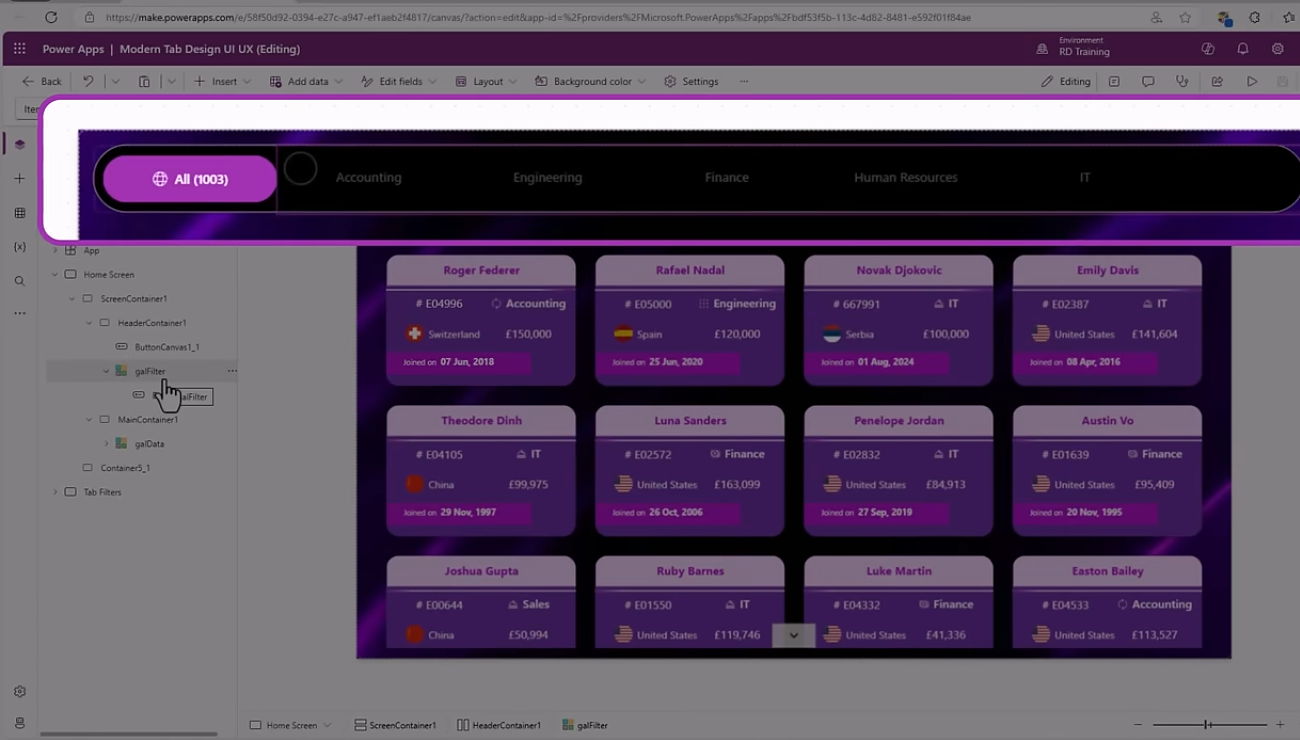Expand the galData gallery node

[106, 444]
